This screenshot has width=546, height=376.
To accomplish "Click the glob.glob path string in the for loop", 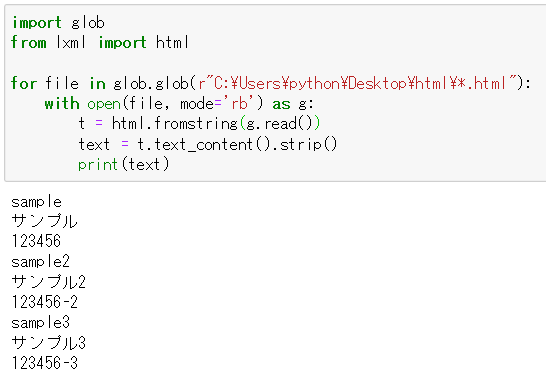I will pos(358,84).
